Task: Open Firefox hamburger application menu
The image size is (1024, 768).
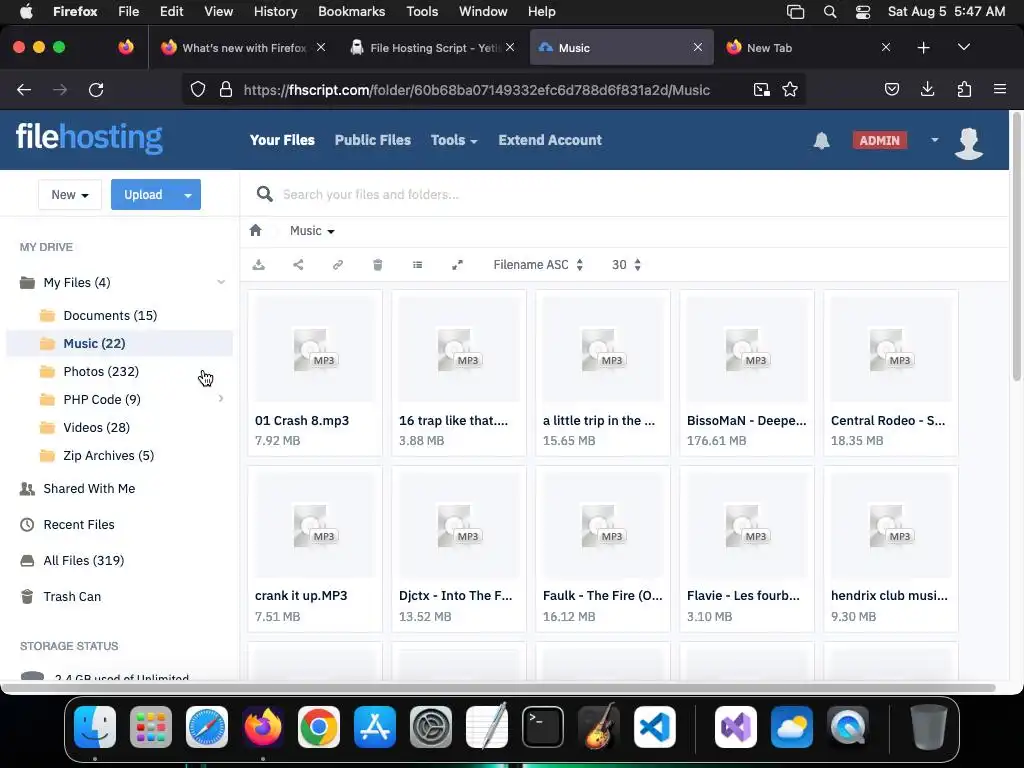Action: pyautogui.click(x=1000, y=89)
